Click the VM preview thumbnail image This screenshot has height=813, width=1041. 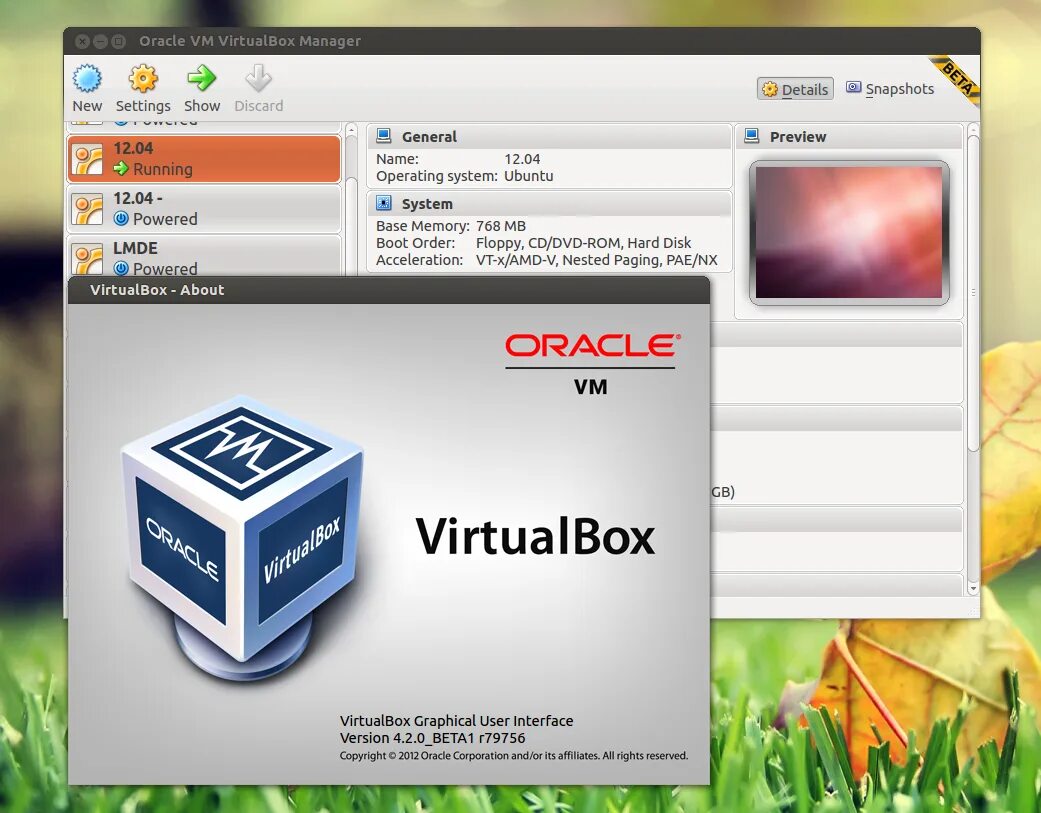point(849,232)
